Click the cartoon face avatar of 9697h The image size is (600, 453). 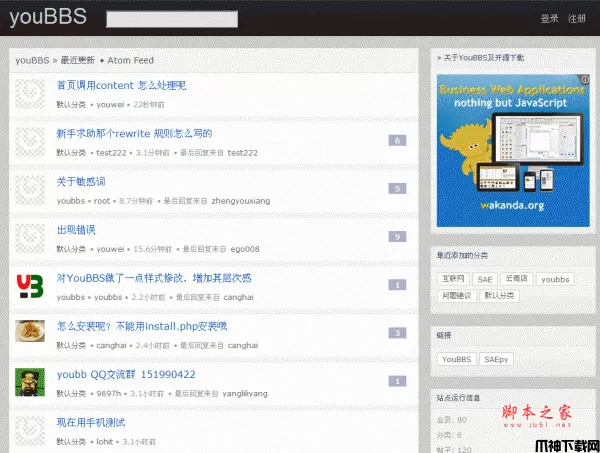(30, 381)
